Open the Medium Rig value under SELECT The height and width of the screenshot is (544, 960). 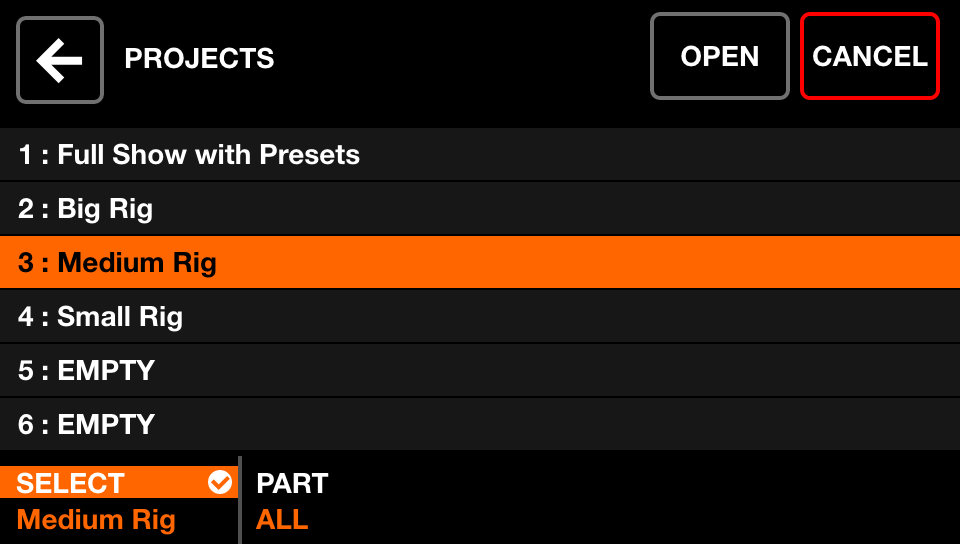click(96, 520)
